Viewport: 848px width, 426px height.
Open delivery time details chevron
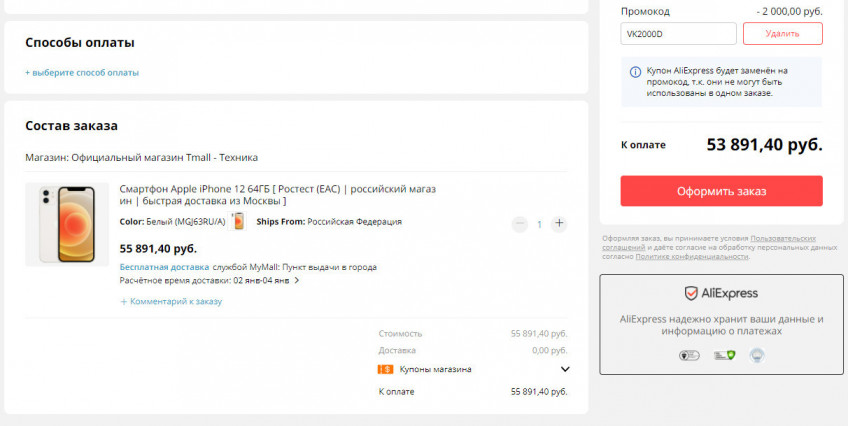point(297,281)
